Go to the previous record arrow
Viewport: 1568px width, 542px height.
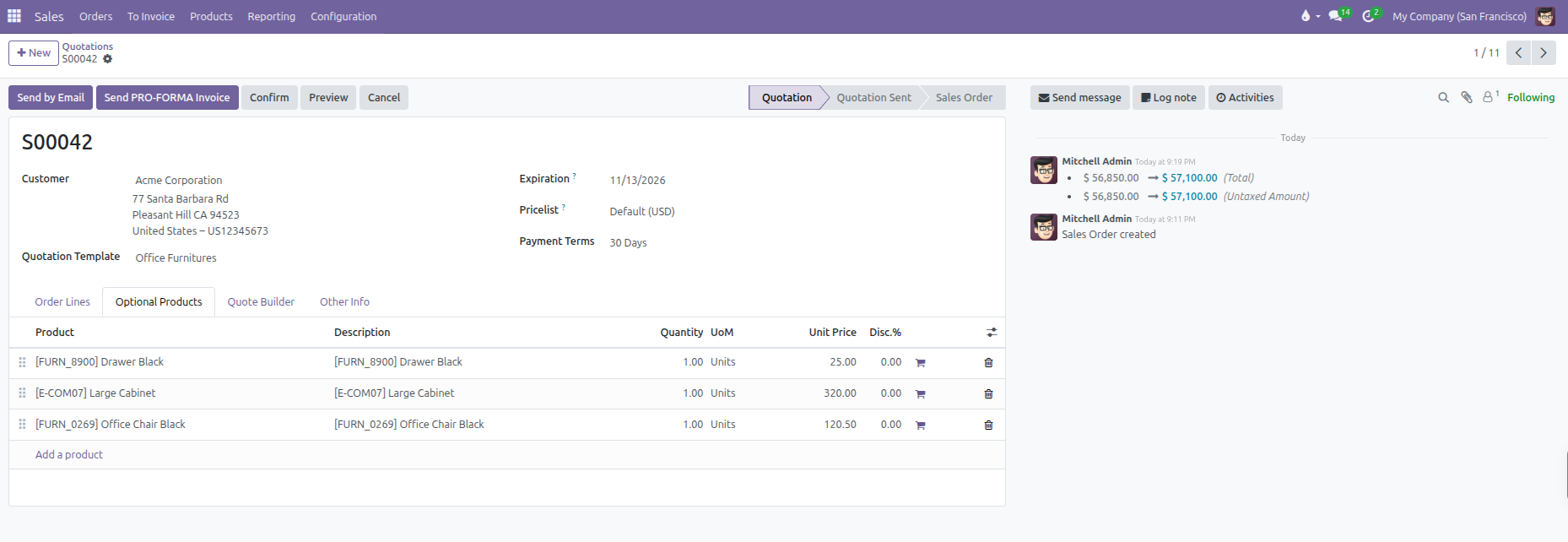1518,53
